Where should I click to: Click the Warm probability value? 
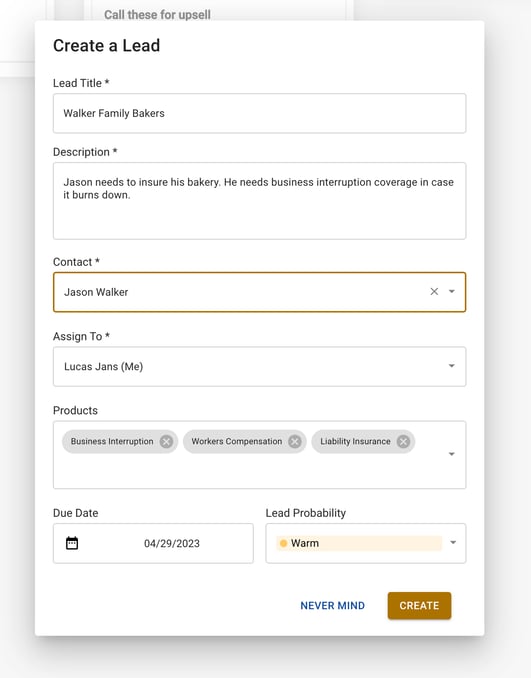[x=305, y=543]
